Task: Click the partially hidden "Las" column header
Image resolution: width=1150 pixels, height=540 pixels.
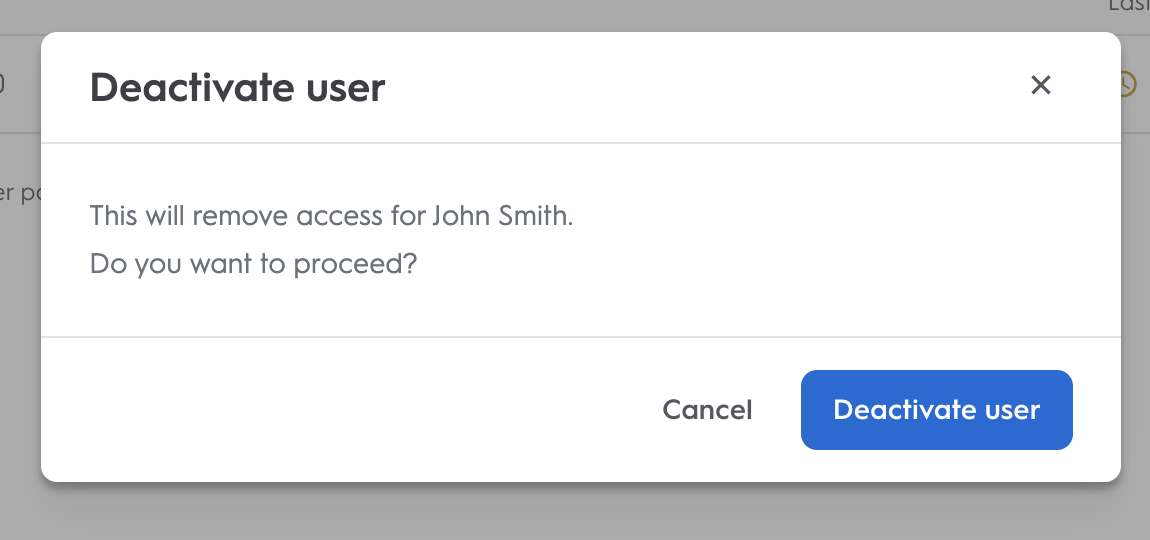Action: pos(1128,6)
